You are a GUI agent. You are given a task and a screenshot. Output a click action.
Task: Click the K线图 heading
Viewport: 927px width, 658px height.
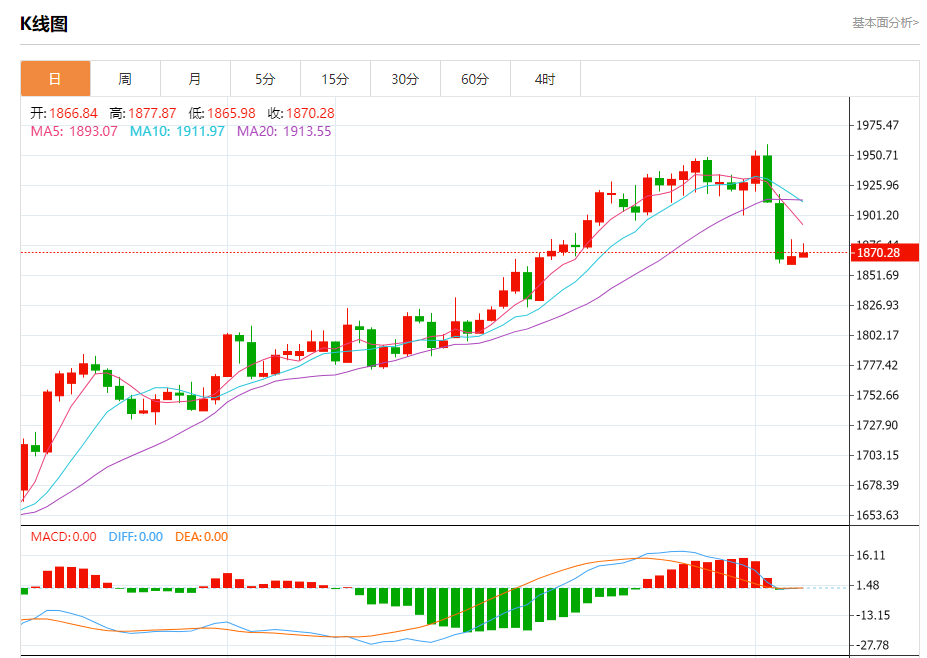pyautogui.click(x=44, y=24)
